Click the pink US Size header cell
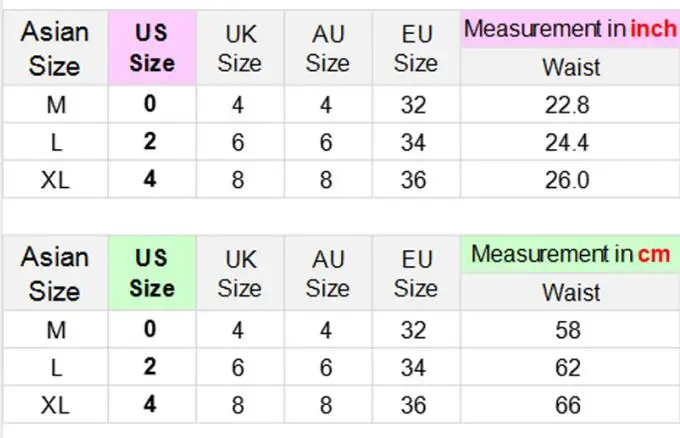The image size is (680, 438). coord(151,49)
